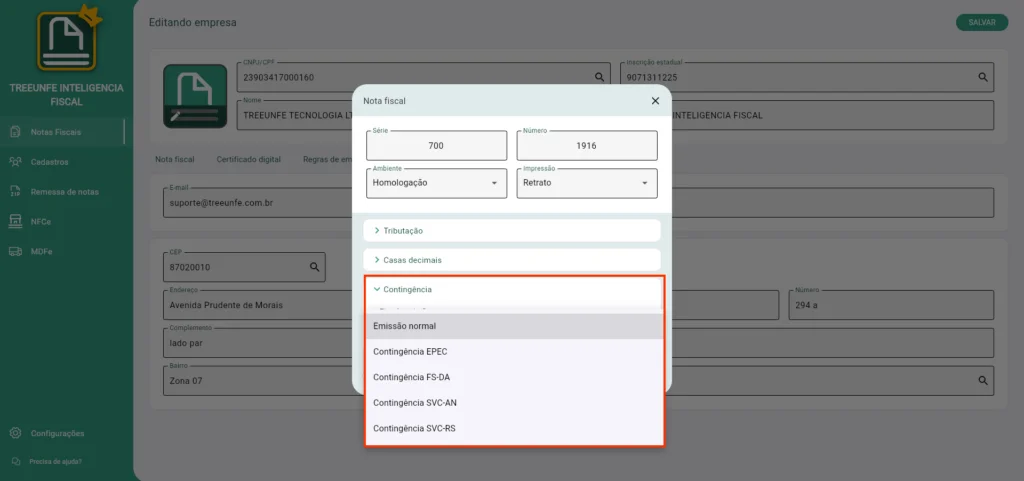Open Notas Fiscais document icon in sidebar
Viewport: 1024px width, 481px height.
click(x=15, y=132)
